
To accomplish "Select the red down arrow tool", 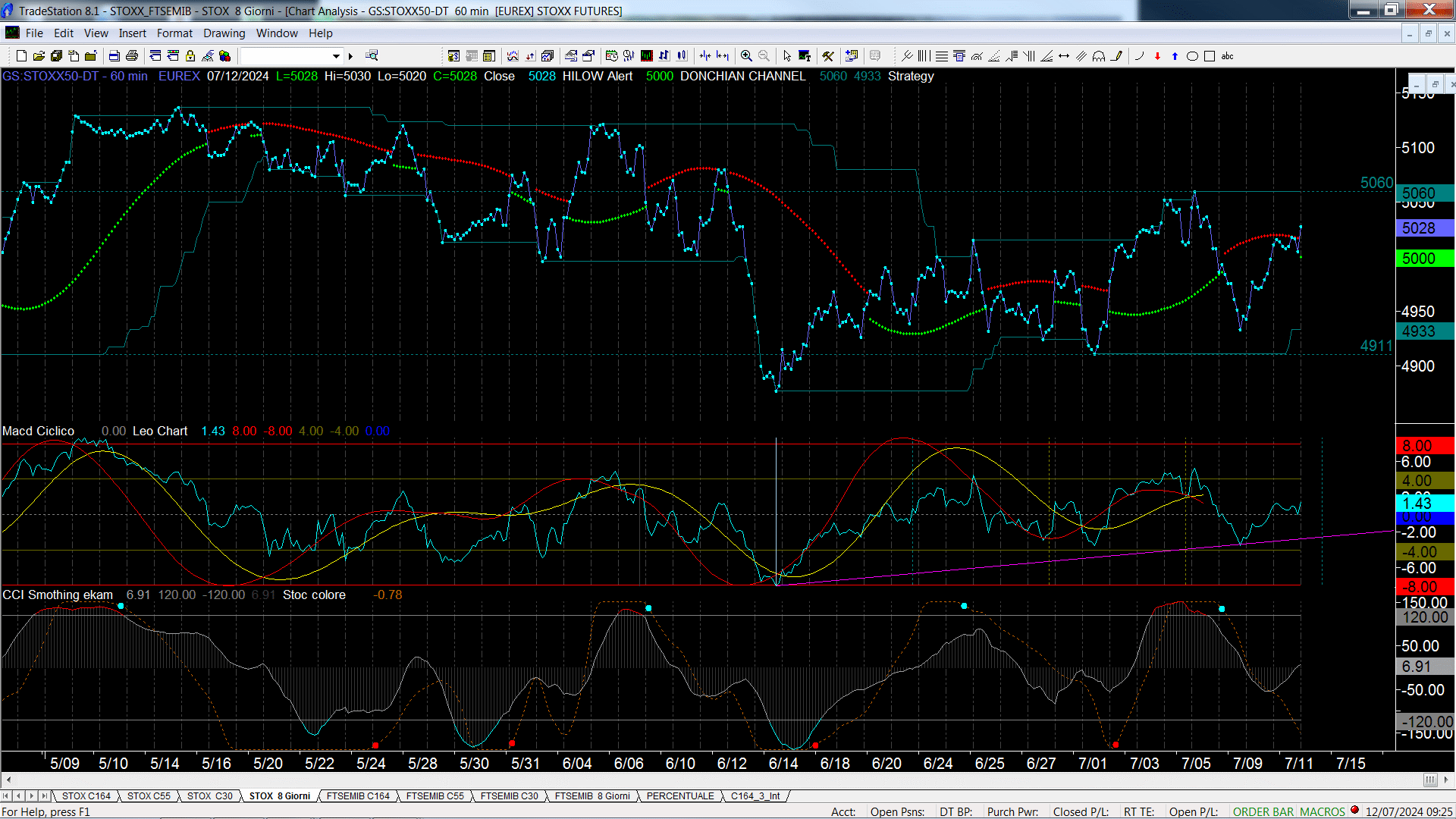I will (x=1157, y=55).
